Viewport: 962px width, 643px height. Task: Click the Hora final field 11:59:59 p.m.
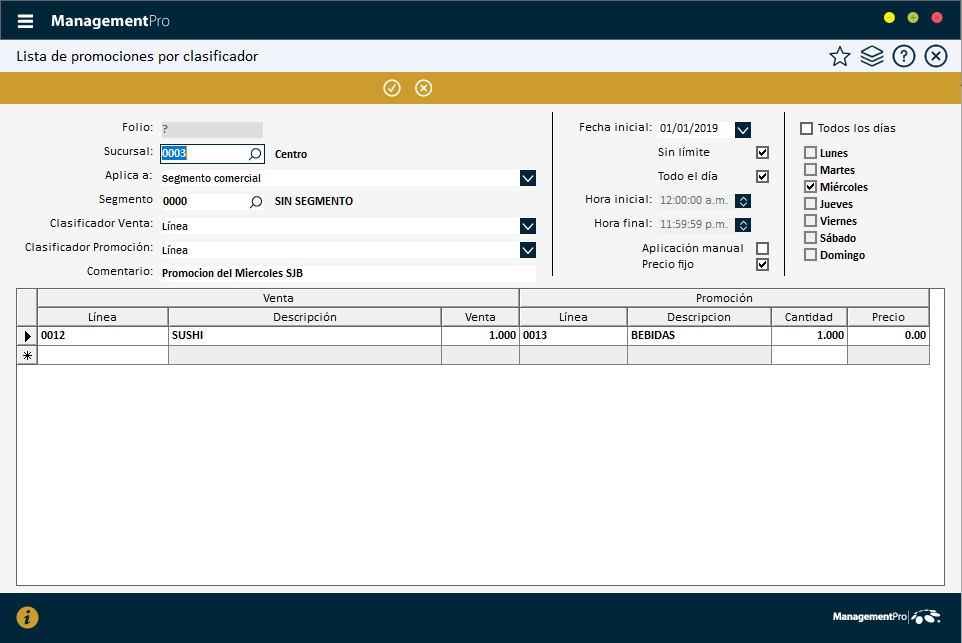[696, 225]
